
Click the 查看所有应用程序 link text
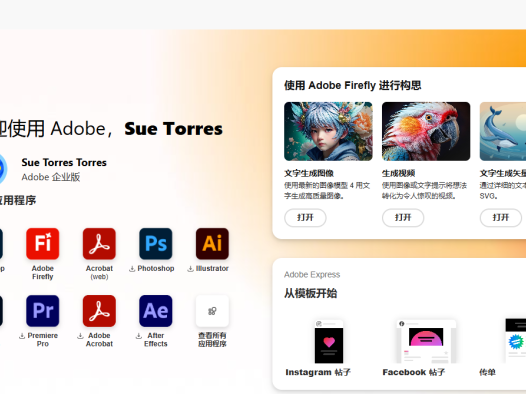pos(212,340)
